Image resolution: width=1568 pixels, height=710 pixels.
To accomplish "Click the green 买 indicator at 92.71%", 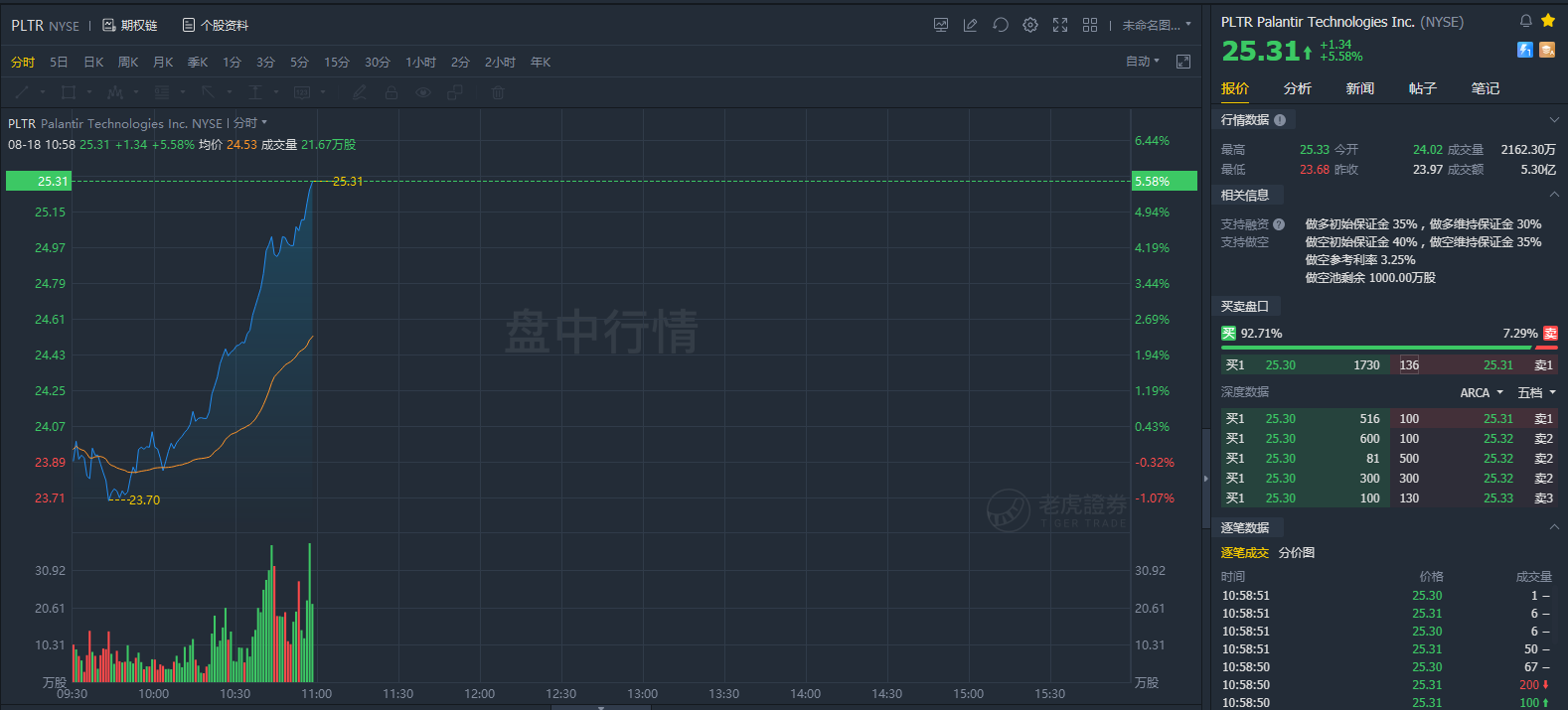I will (1228, 334).
